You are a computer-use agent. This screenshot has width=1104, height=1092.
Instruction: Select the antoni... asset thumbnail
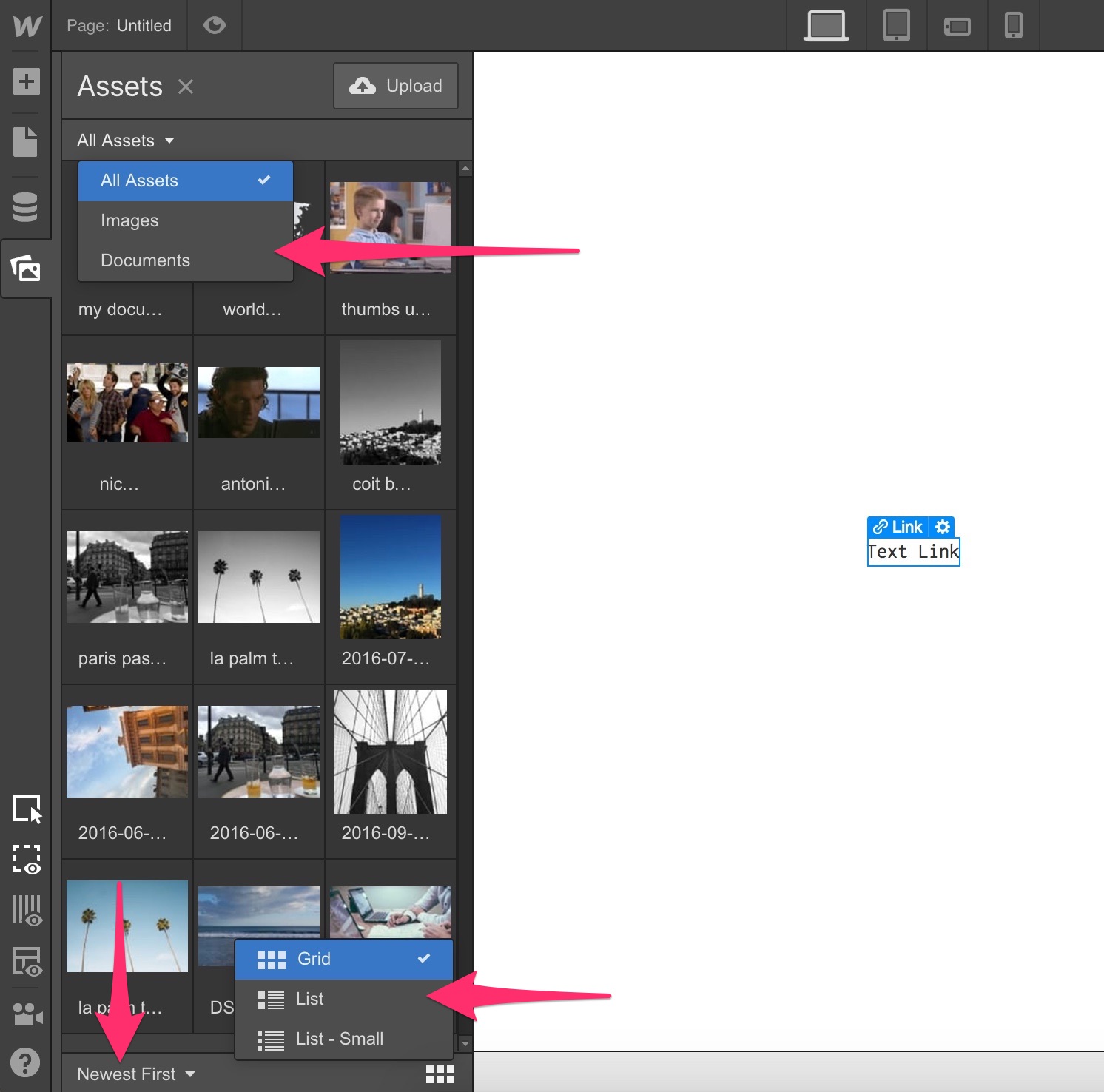[259, 402]
